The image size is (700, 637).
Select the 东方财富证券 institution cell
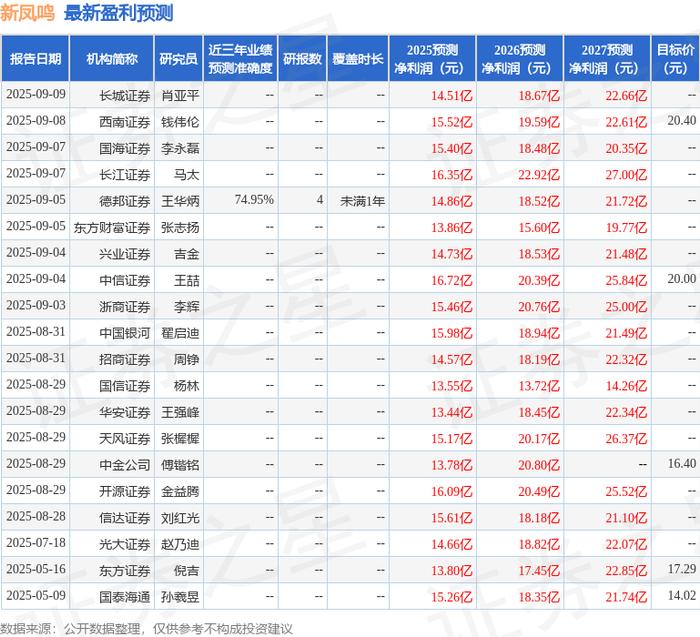[x=112, y=227]
